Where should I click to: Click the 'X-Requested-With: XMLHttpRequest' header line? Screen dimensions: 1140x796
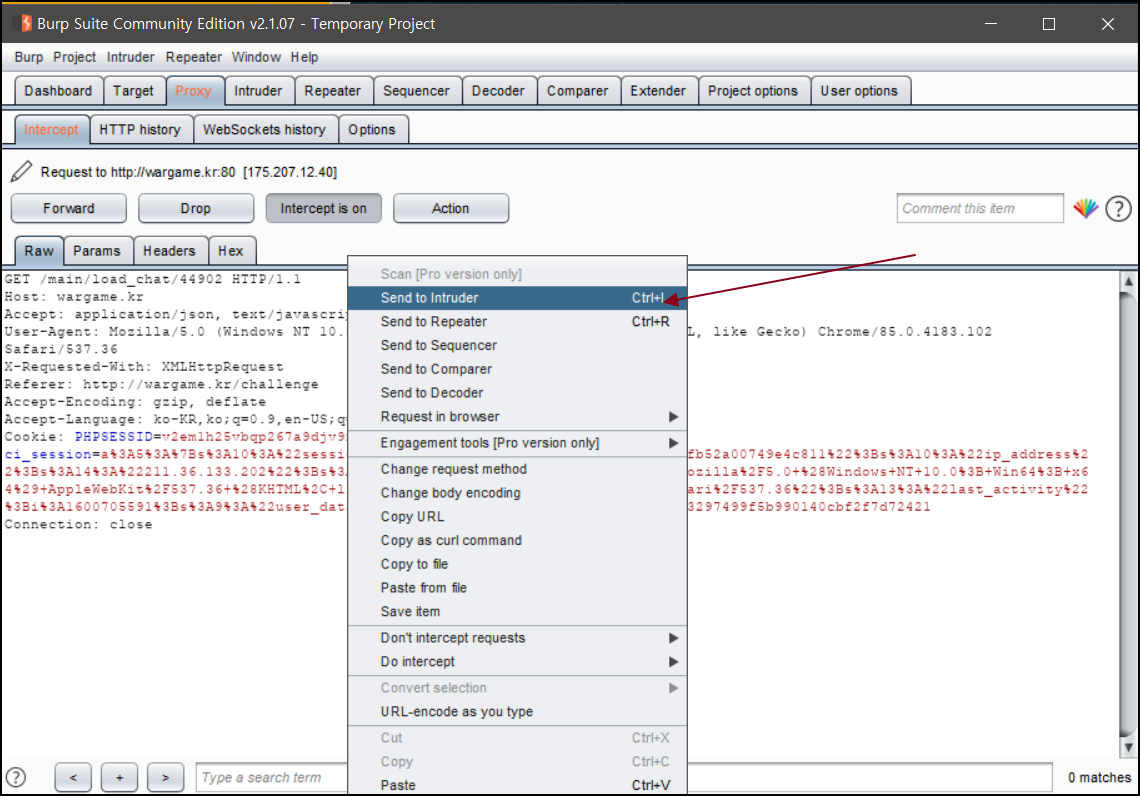point(144,366)
